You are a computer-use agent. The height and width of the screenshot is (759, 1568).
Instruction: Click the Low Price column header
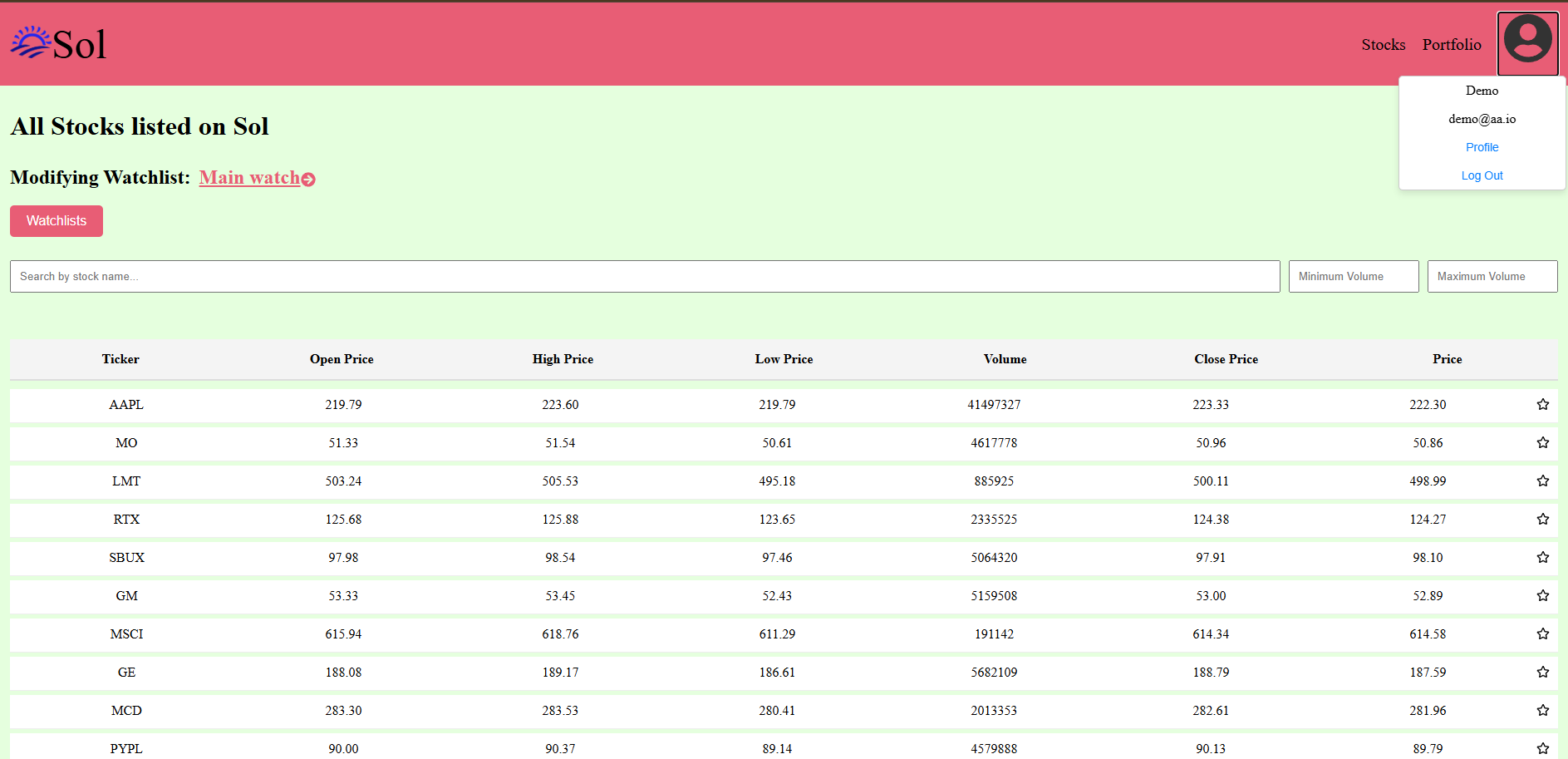(x=784, y=359)
